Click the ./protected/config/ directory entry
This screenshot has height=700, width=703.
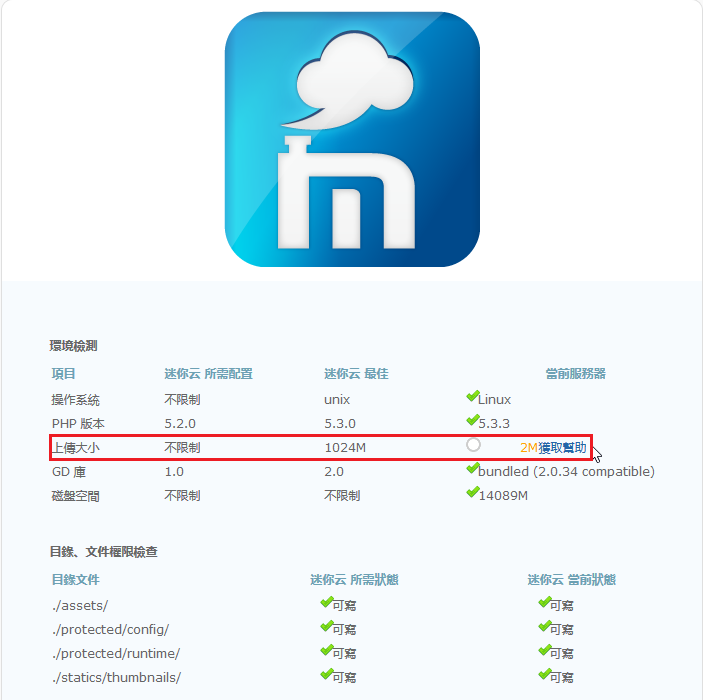110,630
